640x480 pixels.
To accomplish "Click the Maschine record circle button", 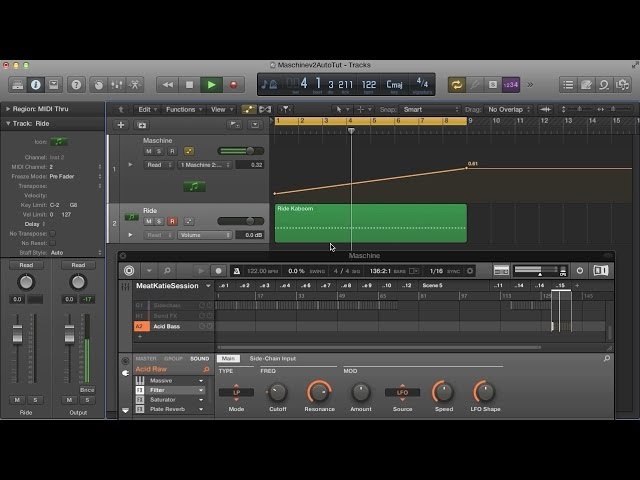I will click(218, 271).
